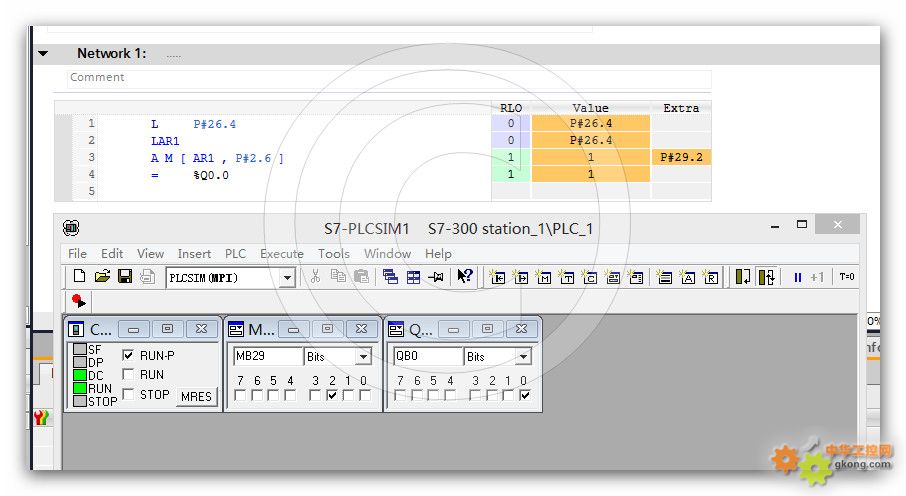Open the Insert menu
The width and height of the screenshot is (906, 496).
[x=194, y=253]
